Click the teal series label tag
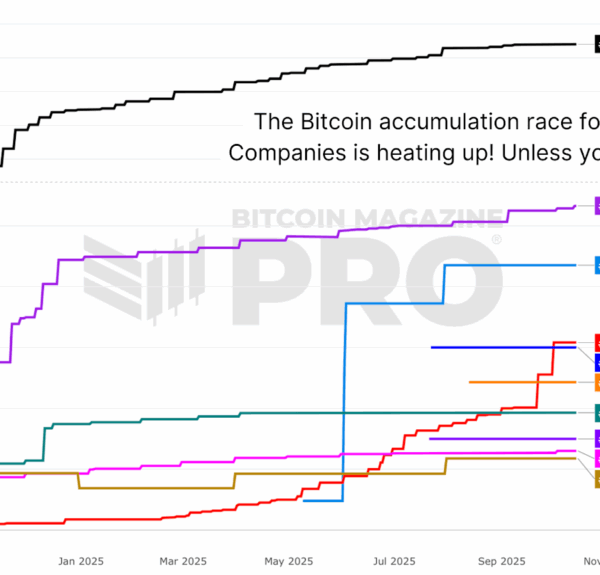 tap(596, 412)
